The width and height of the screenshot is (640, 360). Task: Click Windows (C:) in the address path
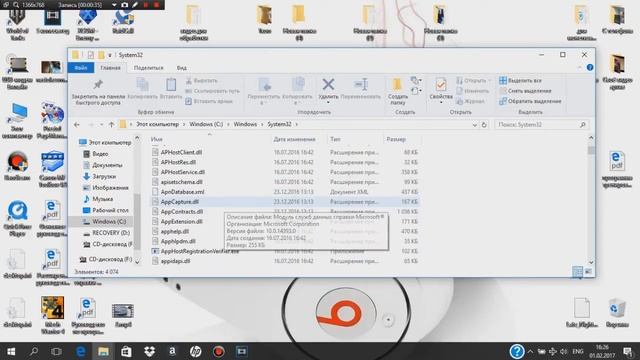coord(206,124)
